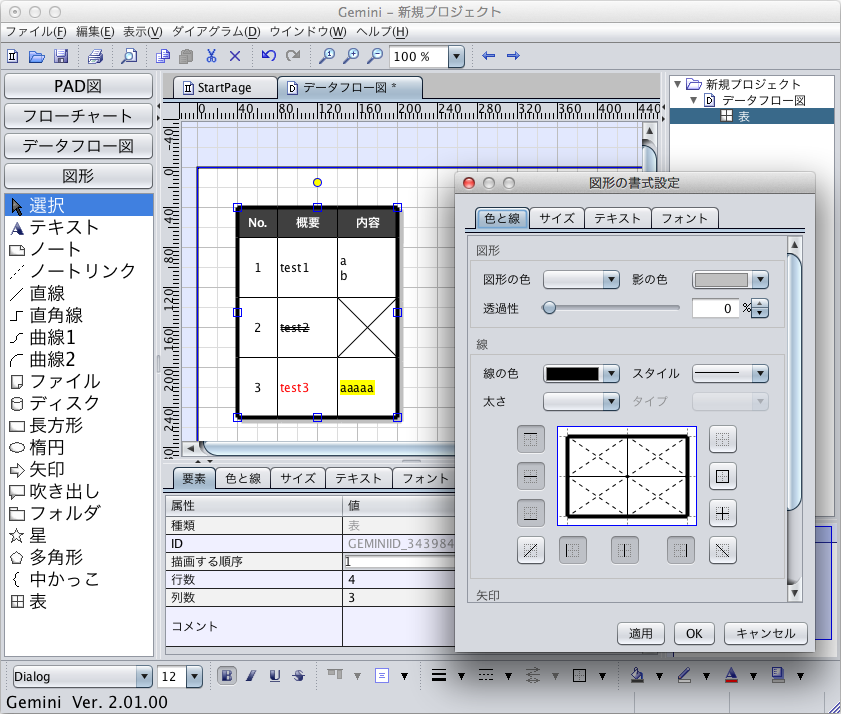The width and height of the screenshot is (841, 714).
Task: Click the 透過性 transparency slider
Action: [x=610, y=308]
